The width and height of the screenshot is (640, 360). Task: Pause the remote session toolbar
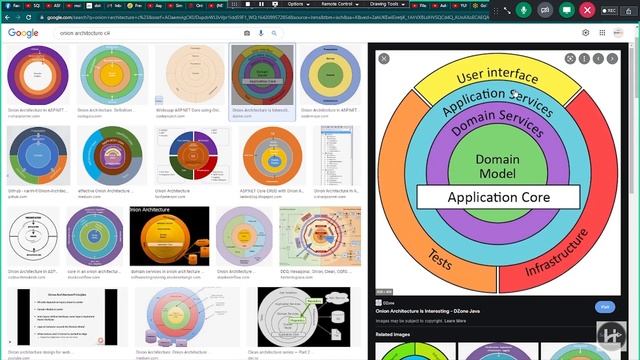[261, 4]
